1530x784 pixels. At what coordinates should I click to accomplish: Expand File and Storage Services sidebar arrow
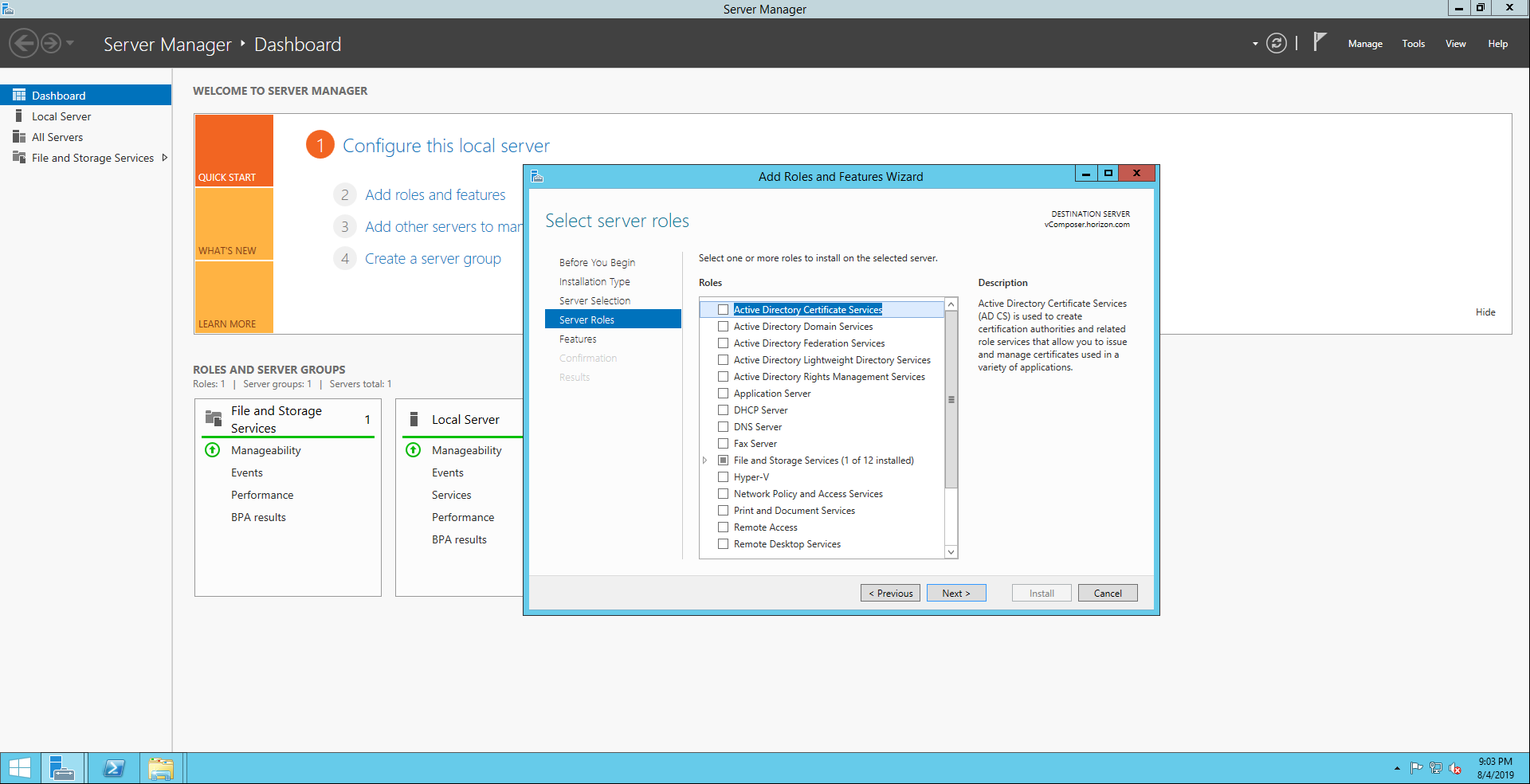165,158
